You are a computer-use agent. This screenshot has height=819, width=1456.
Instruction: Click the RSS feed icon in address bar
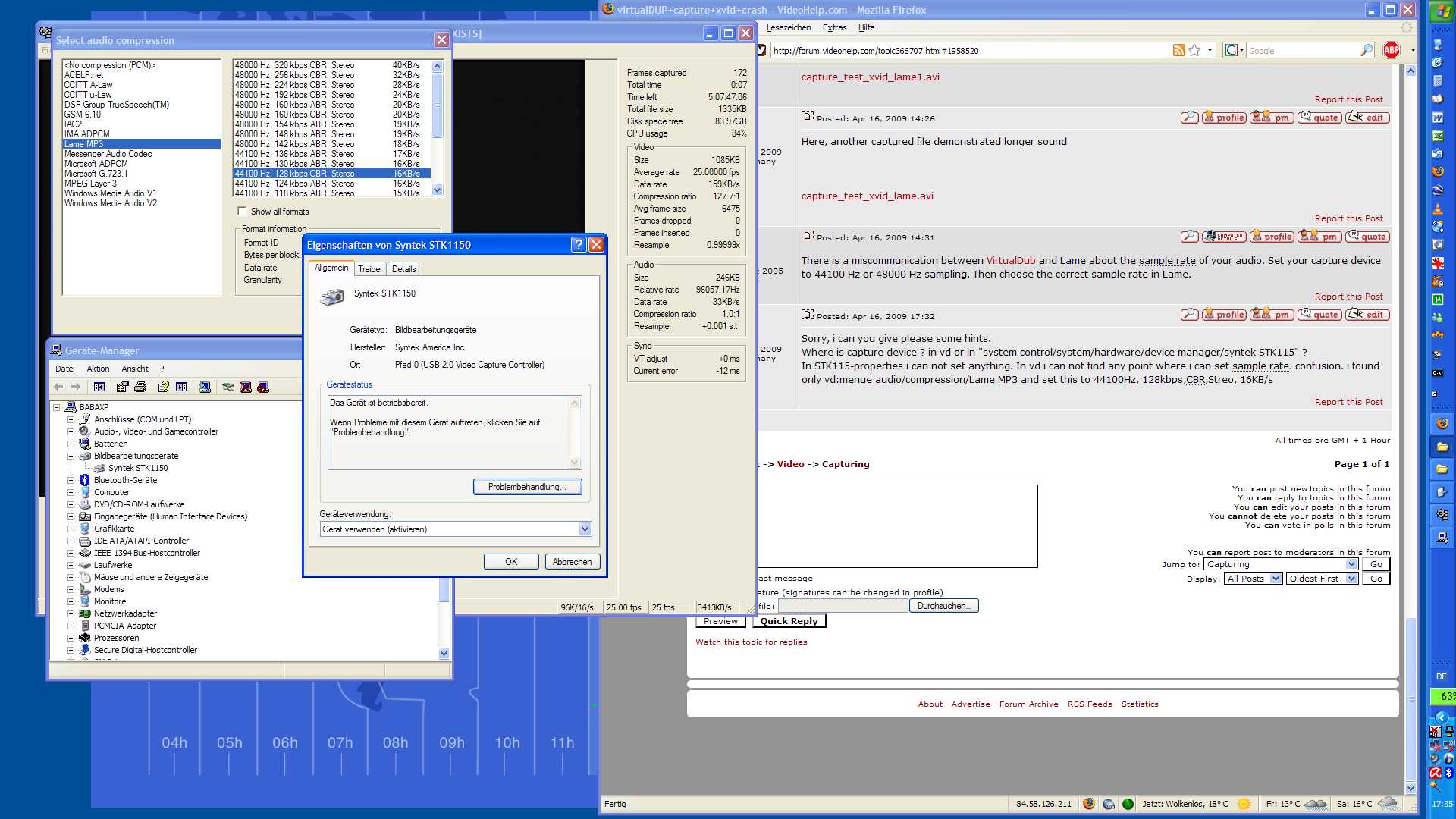[x=1178, y=51]
